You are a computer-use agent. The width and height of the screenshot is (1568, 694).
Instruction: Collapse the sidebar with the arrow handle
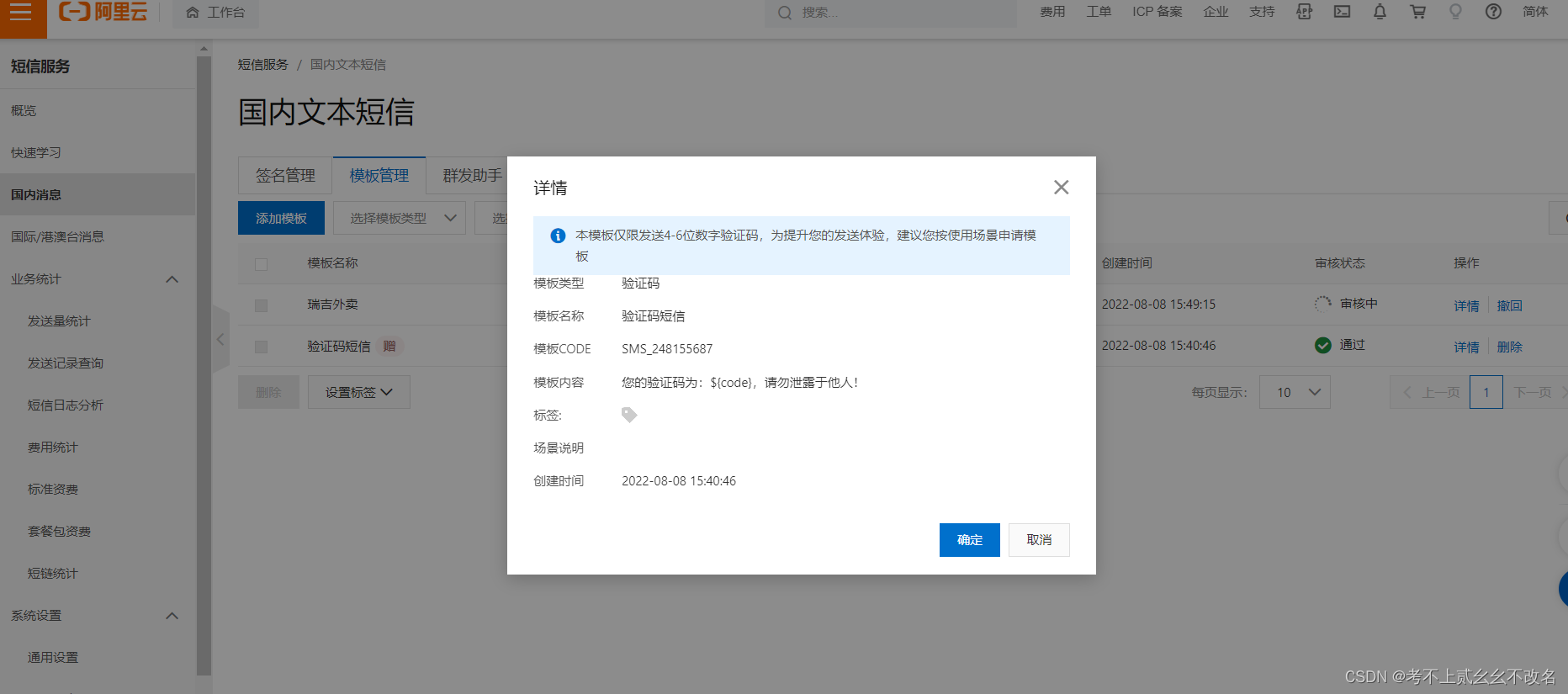220,339
